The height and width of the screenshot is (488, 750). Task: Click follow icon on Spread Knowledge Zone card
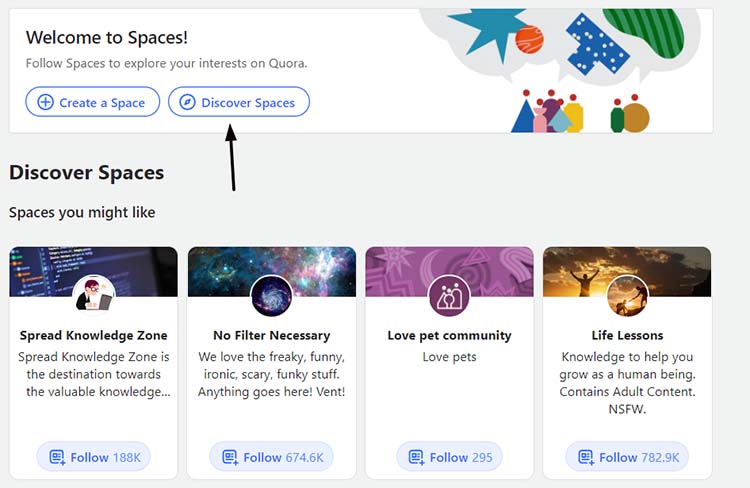pyautogui.click(x=57, y=457)
